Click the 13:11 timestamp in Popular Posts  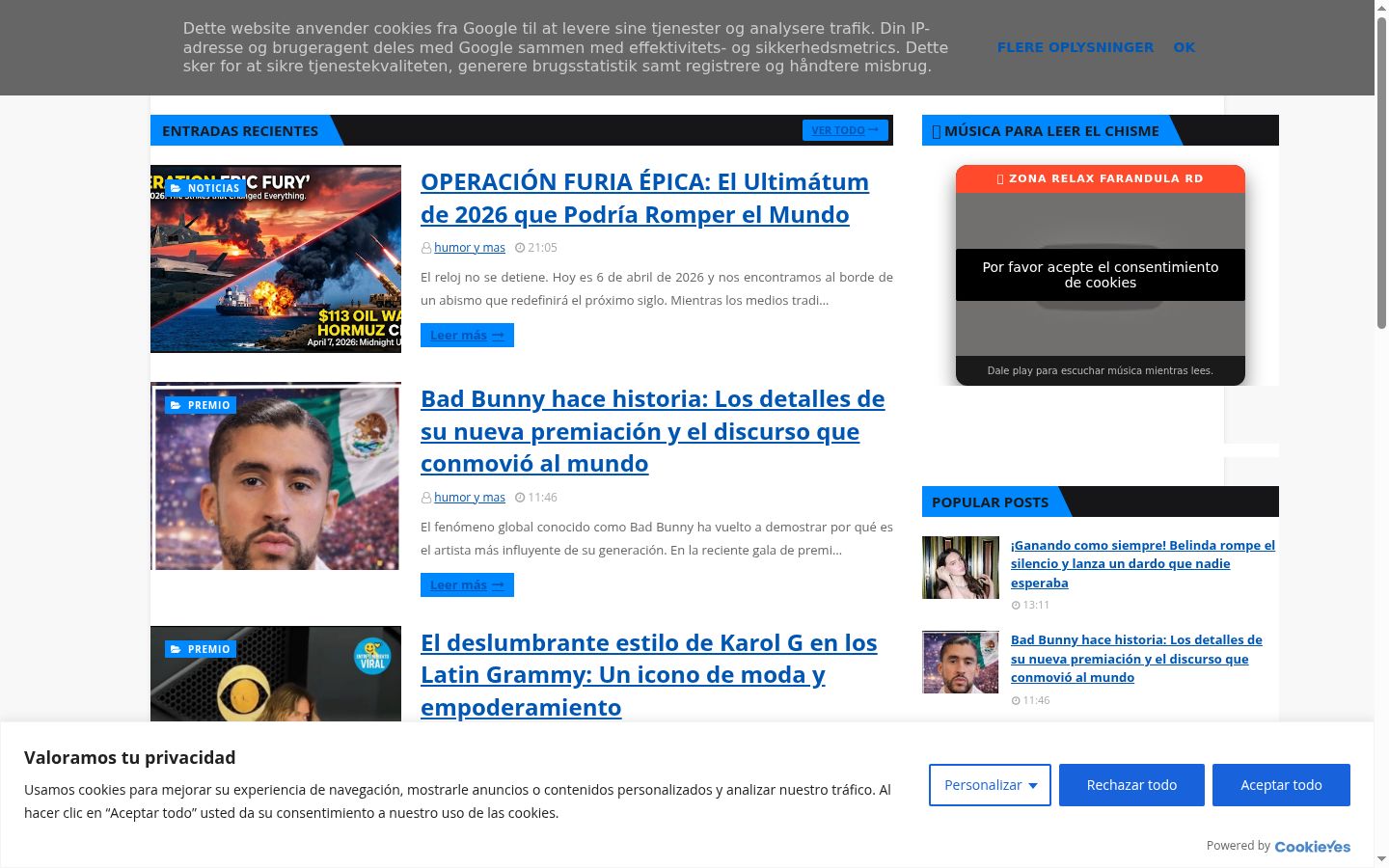pyautogui.click(x=1036, y=606)
